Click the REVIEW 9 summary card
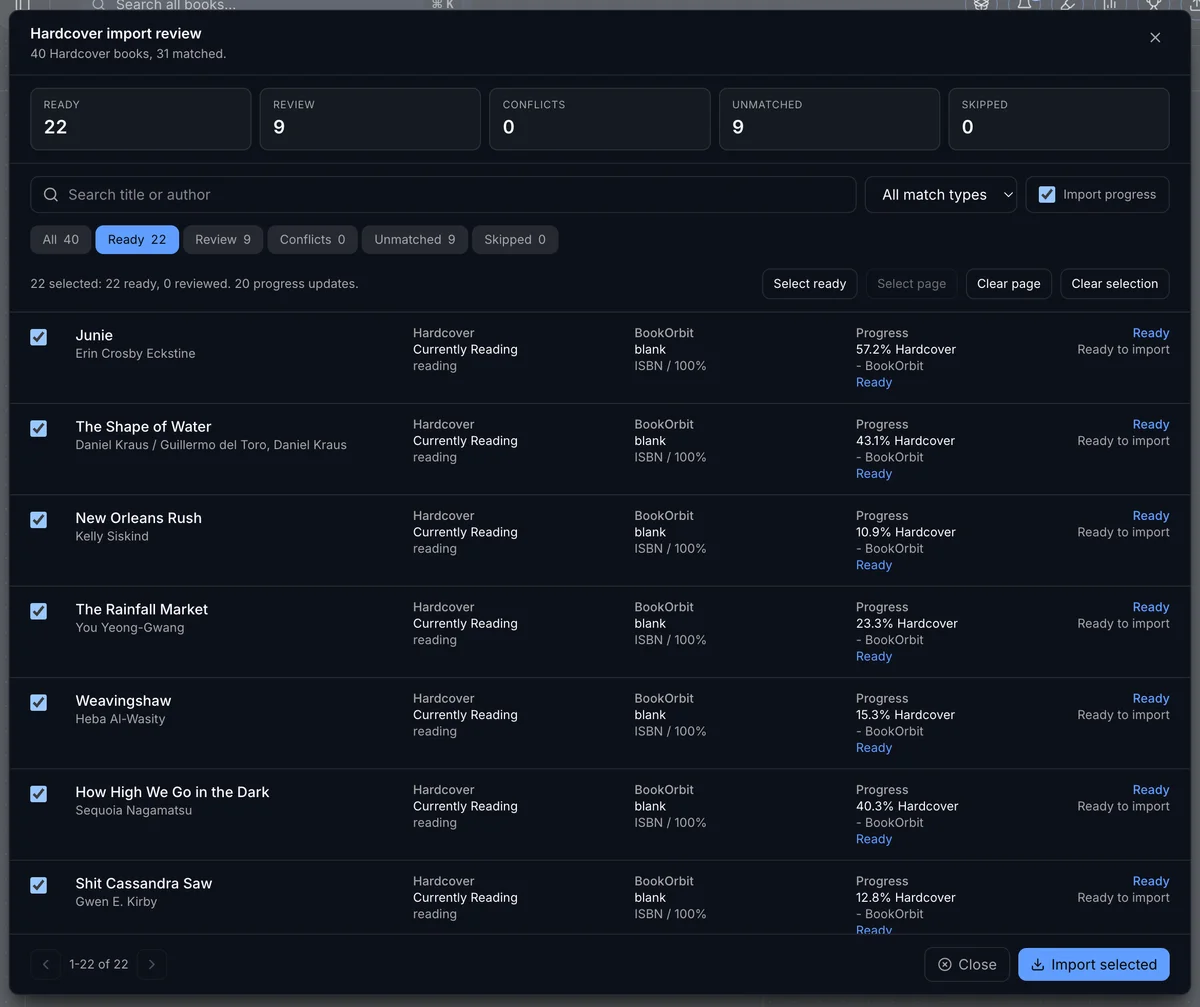The height and width of the screenshot is (1007, 1200). [x=370, y=119]
